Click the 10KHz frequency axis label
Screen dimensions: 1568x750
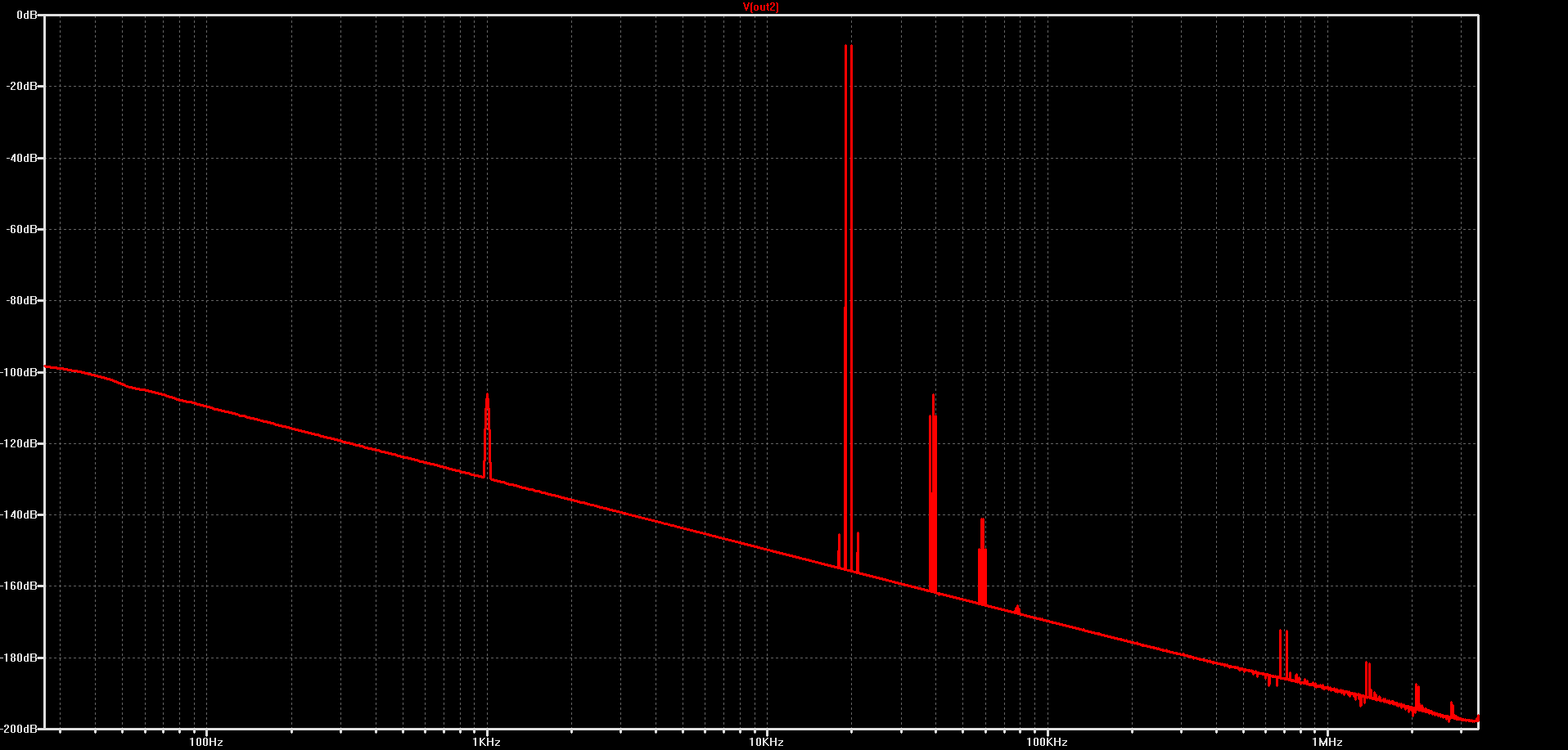coord(767,742)
